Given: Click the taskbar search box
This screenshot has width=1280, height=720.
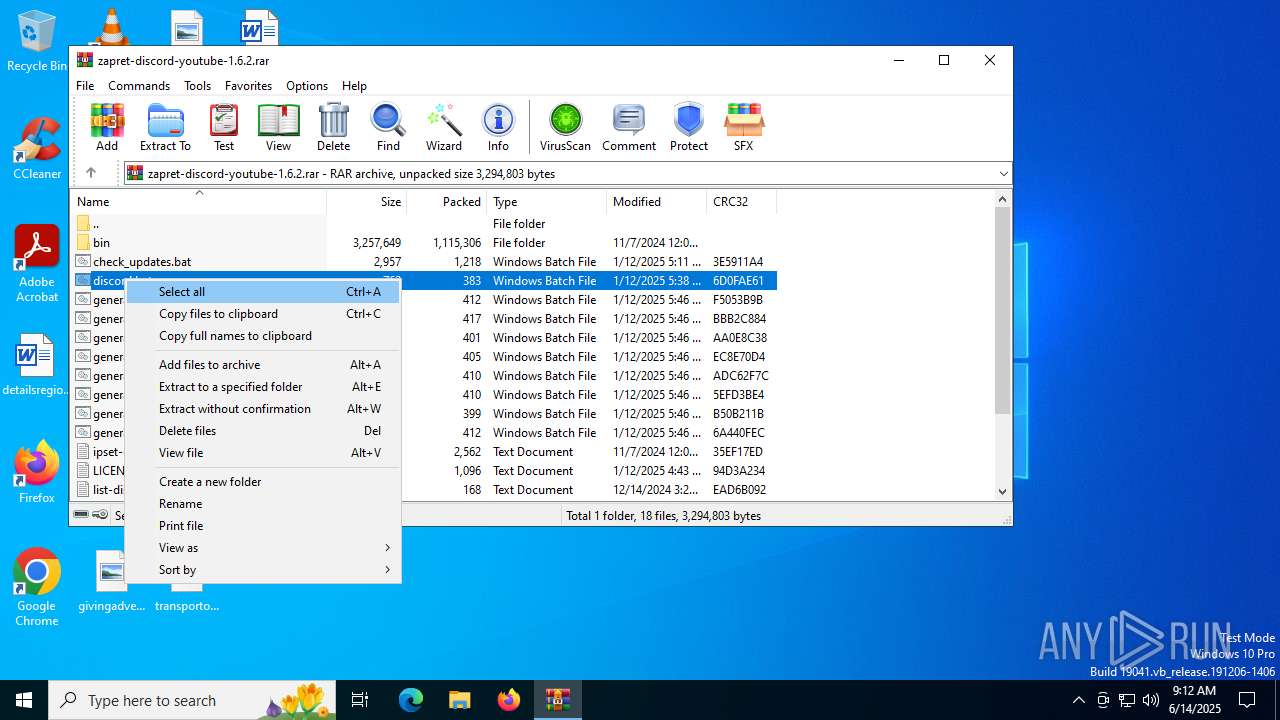Looking at the screenshot, I should (190, 700).
